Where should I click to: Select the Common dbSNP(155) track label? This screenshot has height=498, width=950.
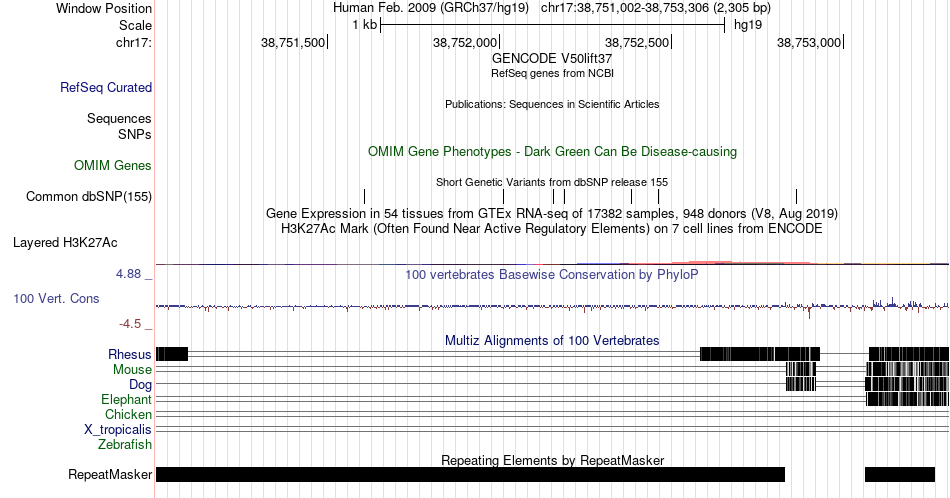89,196
